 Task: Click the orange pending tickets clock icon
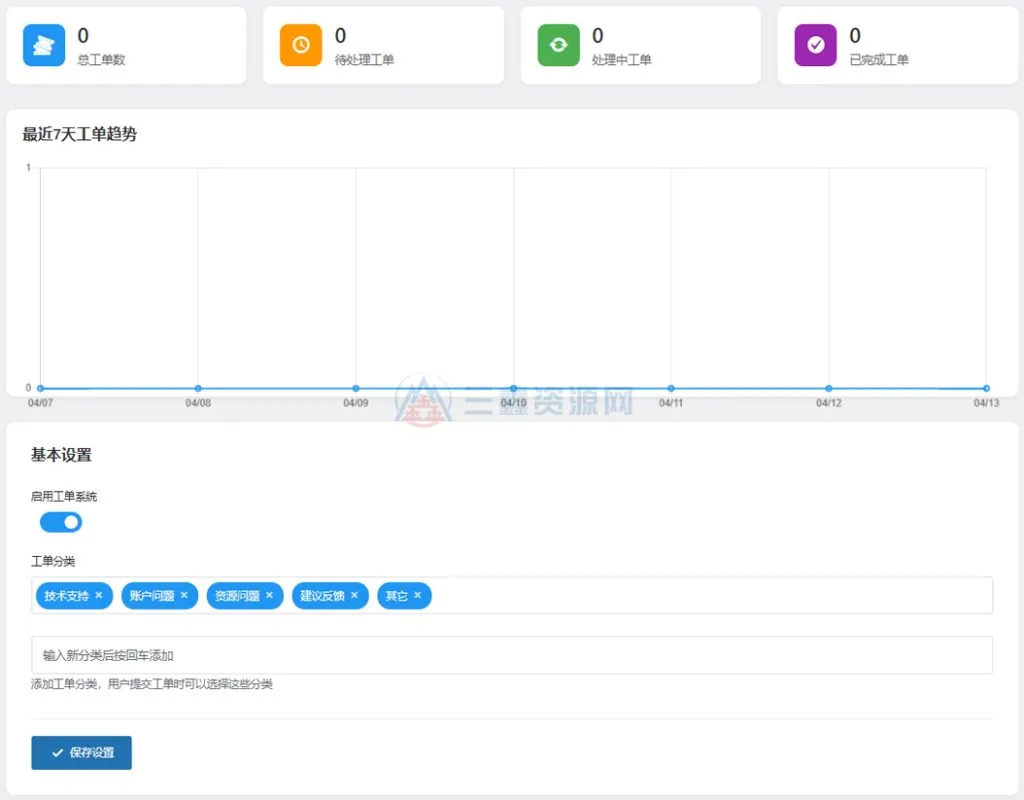click(300, 45)
